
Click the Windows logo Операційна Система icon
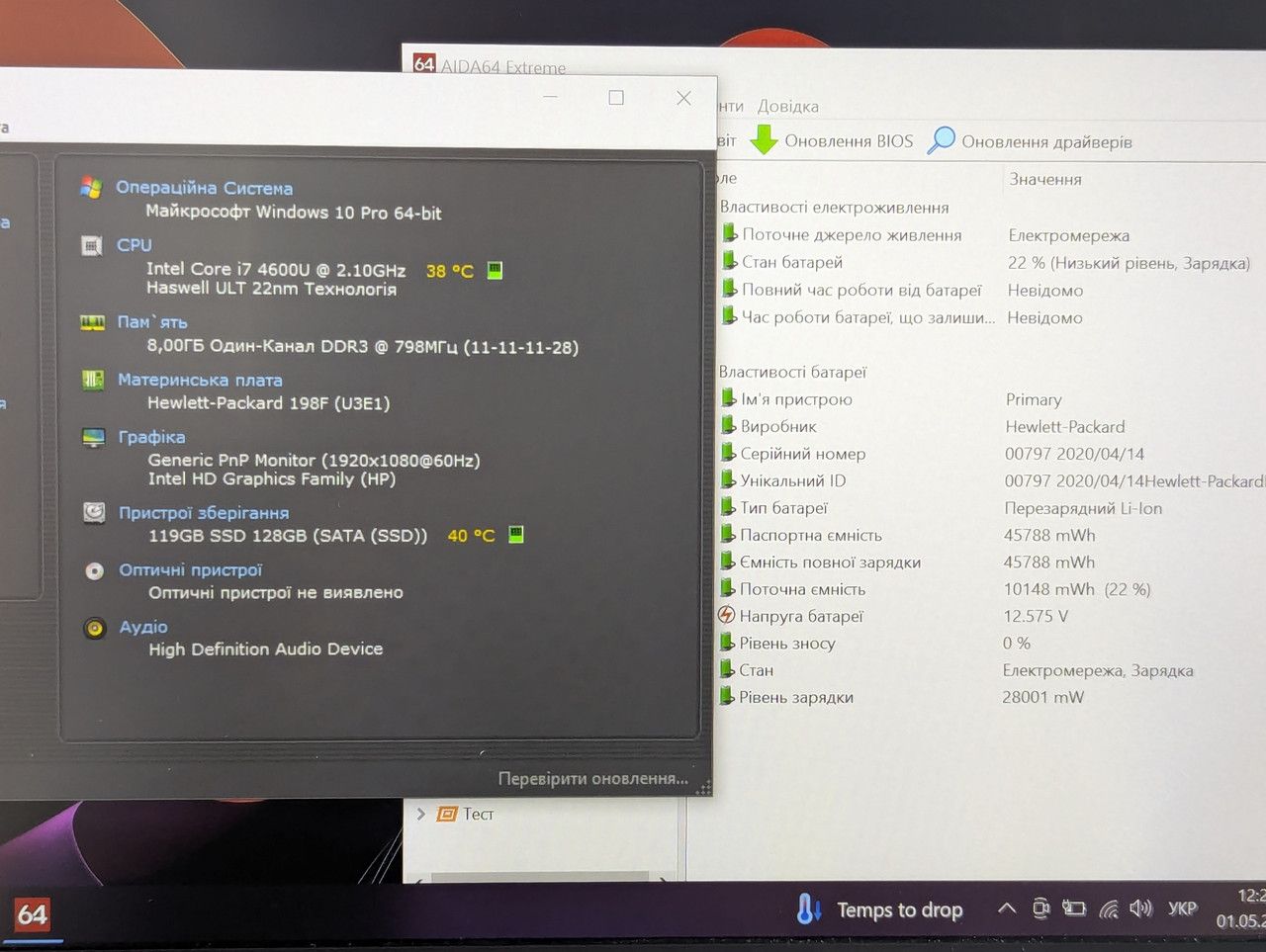pyautogui.click(x=91, y=188)
